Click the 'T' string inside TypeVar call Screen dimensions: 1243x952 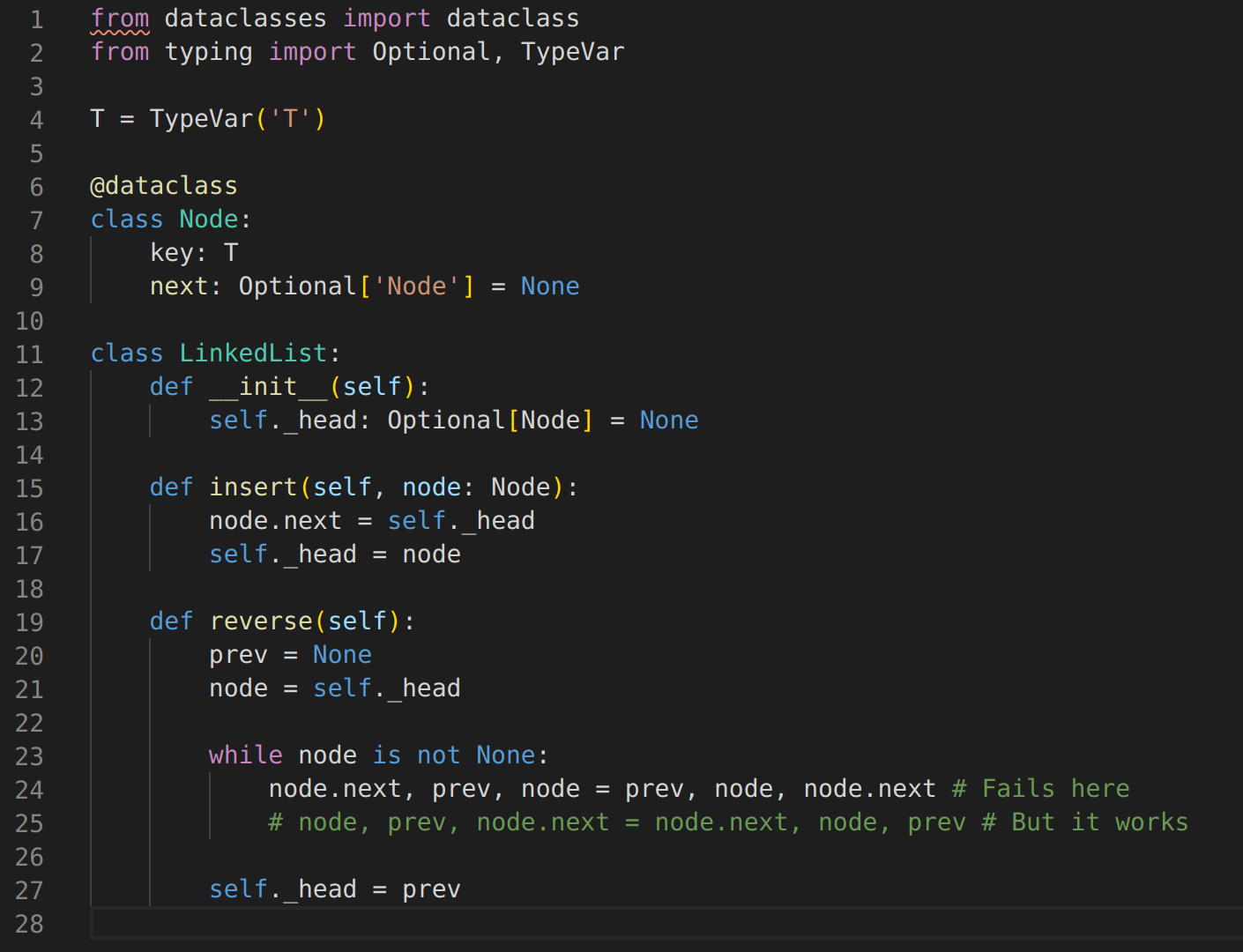point(291,118)
